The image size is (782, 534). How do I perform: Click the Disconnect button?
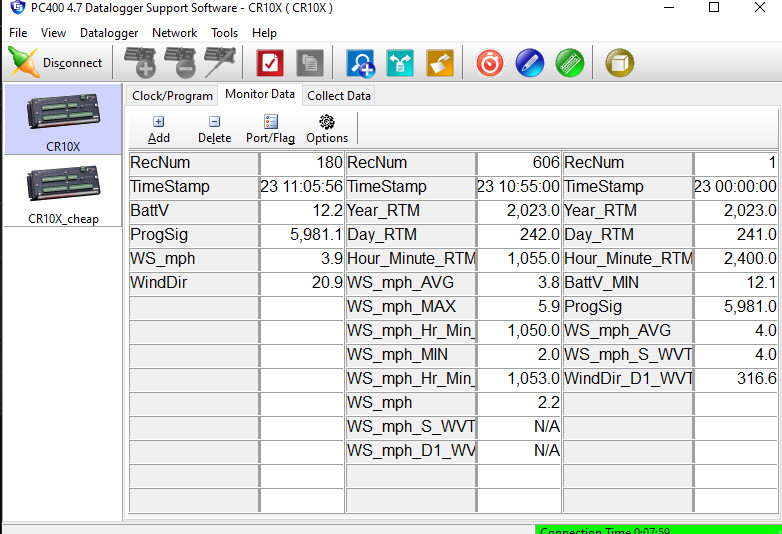(57, 63)
